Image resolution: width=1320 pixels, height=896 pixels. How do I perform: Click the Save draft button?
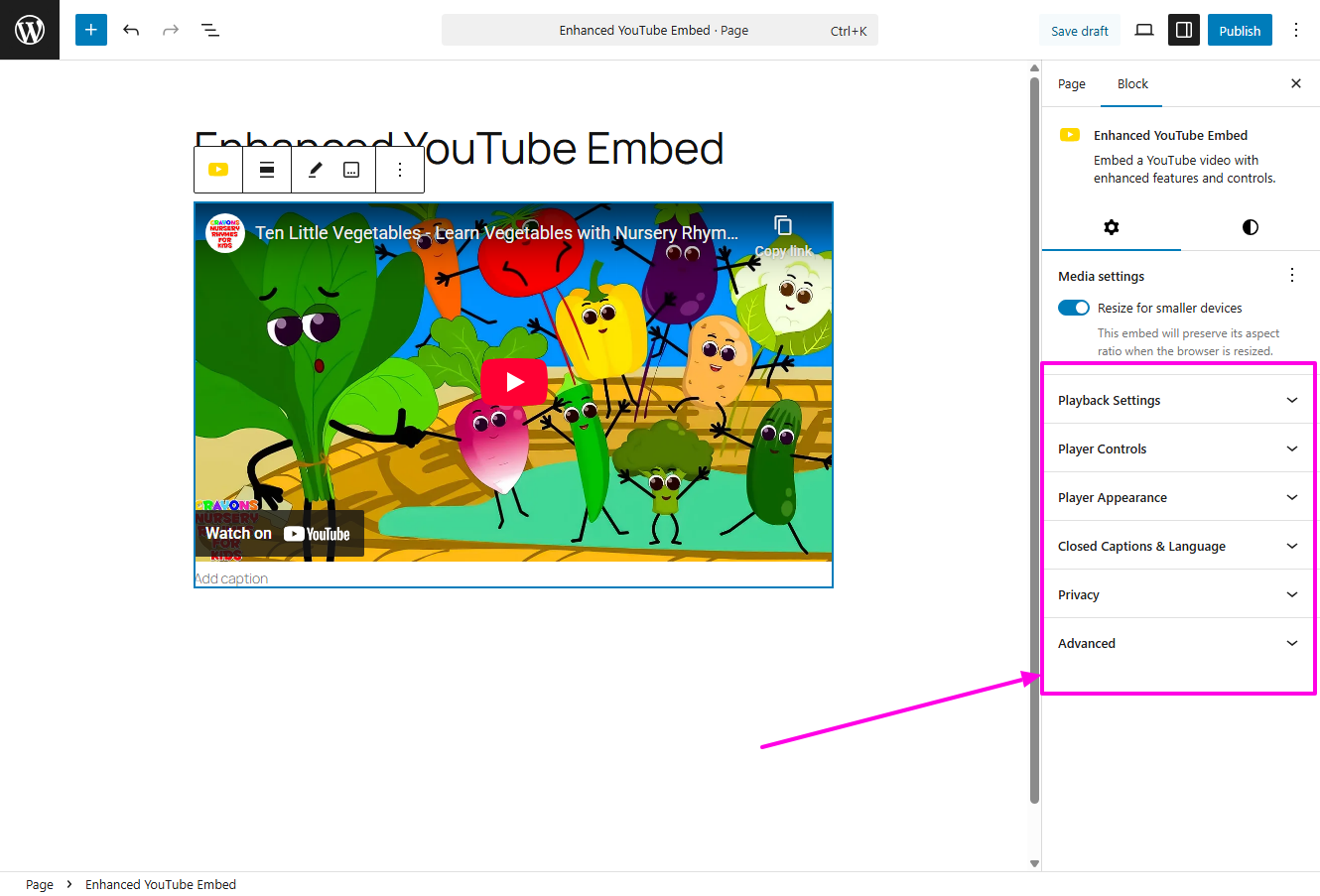(x=1079, y=30)
